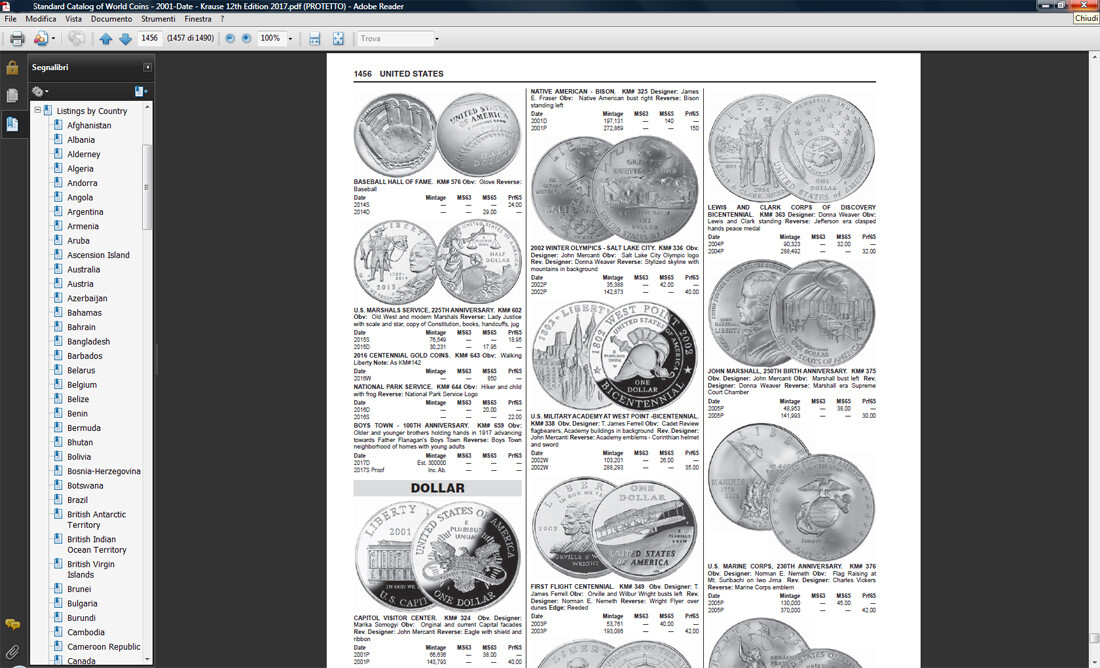Open the Bangladesh bookmark
Viewport: 1100px width, 668px height.
[x=88, y=342]
